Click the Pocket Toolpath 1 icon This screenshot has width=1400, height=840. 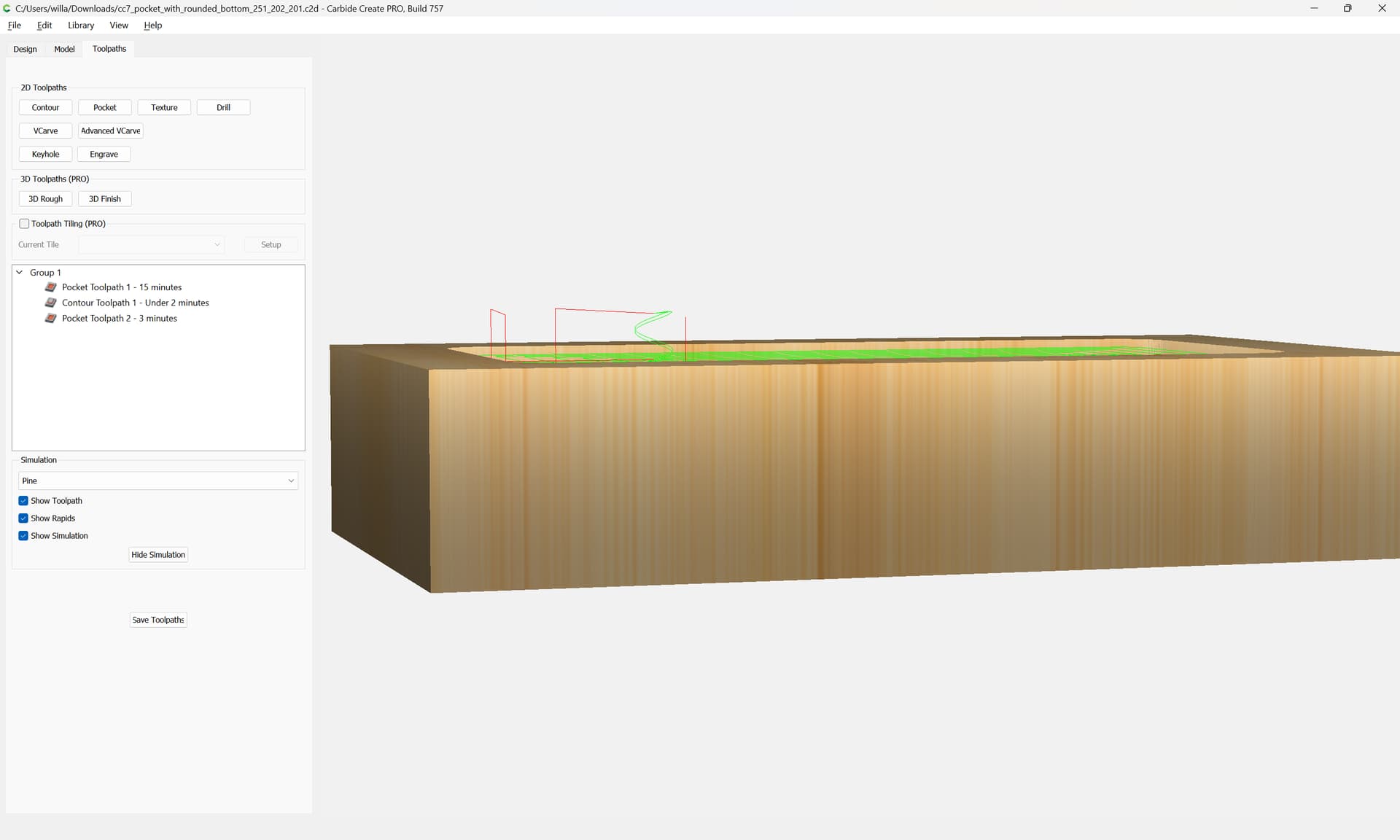[x=50, y=287]
